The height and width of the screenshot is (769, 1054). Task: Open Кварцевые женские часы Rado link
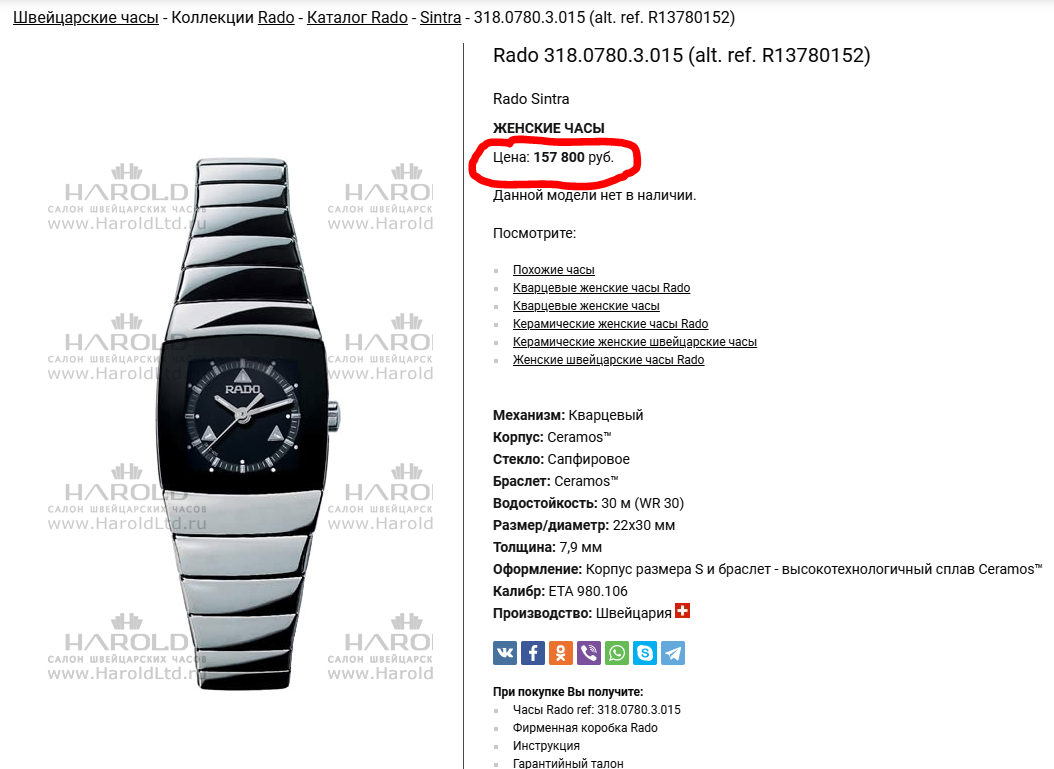coord(602,288)
